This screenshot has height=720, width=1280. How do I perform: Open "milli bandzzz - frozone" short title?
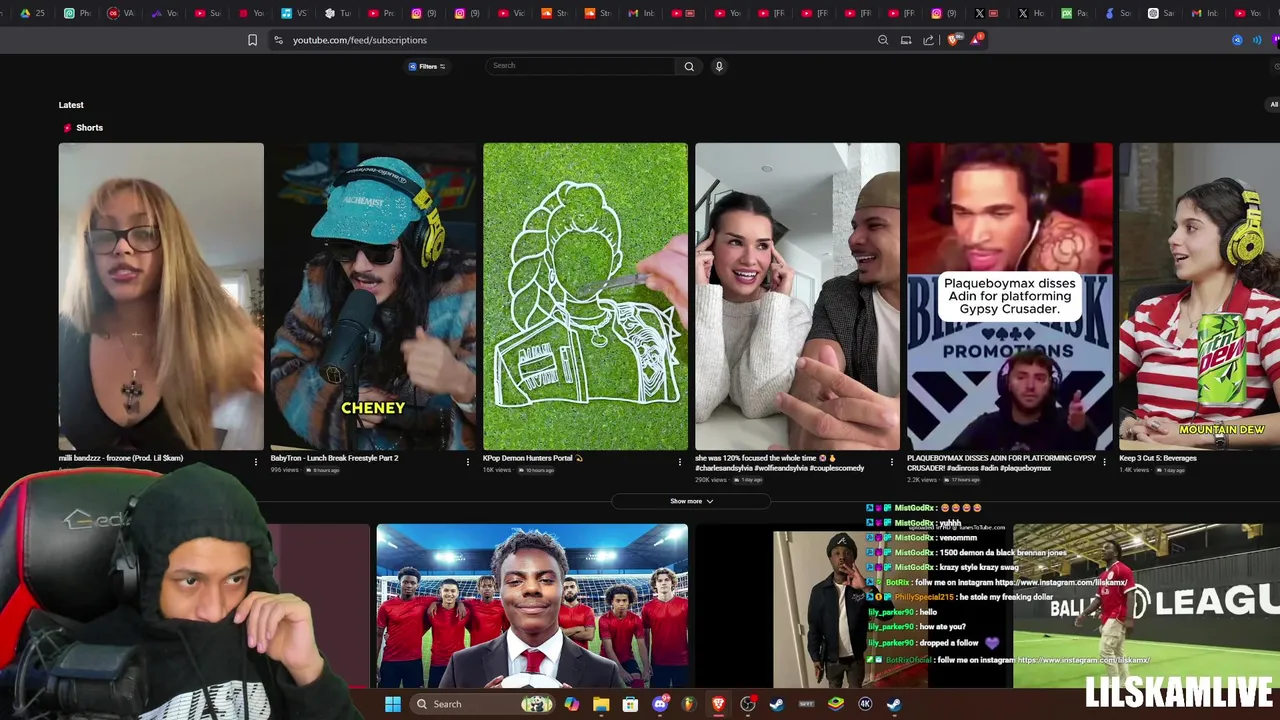click(x=121, y=458)
